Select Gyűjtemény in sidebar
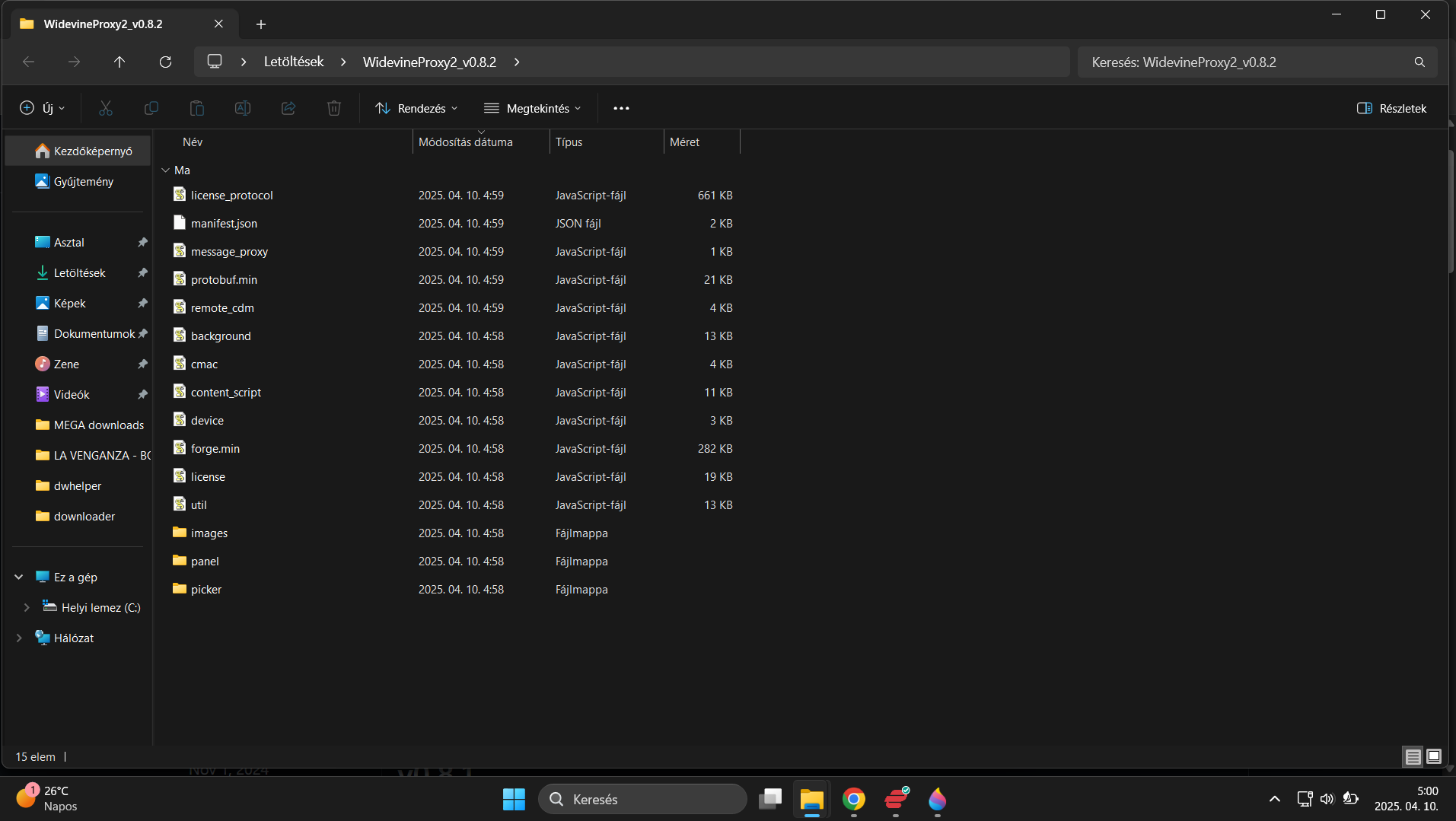 click(x=78, y=181)
